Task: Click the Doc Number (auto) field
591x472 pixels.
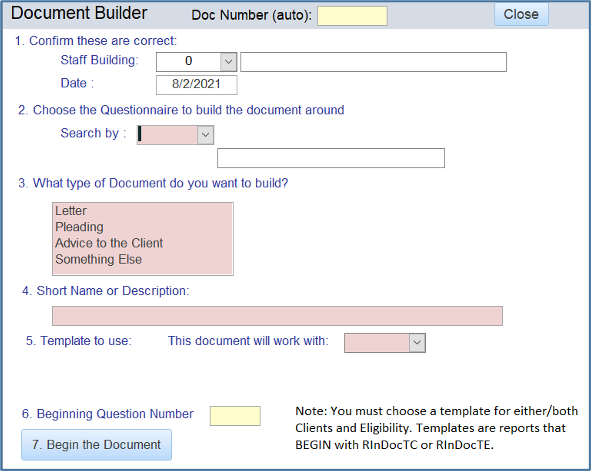Action: tap(352, 16)
